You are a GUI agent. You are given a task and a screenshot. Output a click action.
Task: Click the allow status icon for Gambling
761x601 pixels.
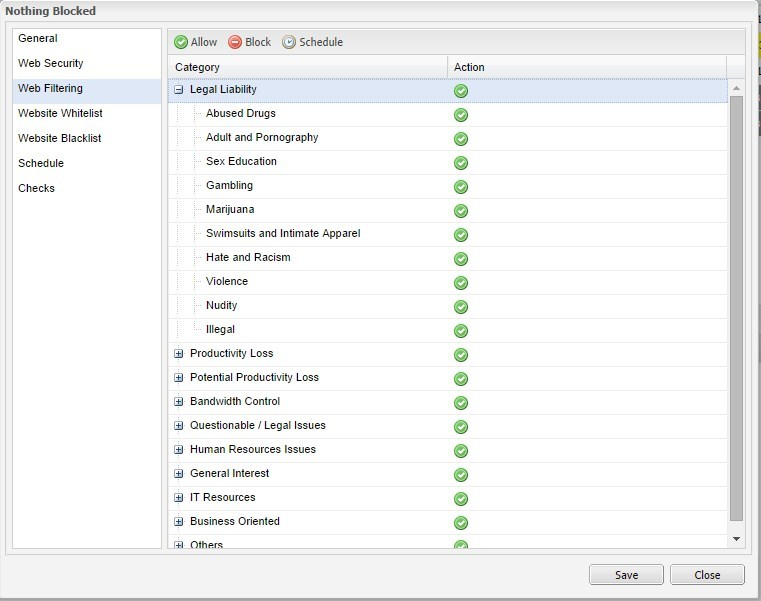click(461, 187)
